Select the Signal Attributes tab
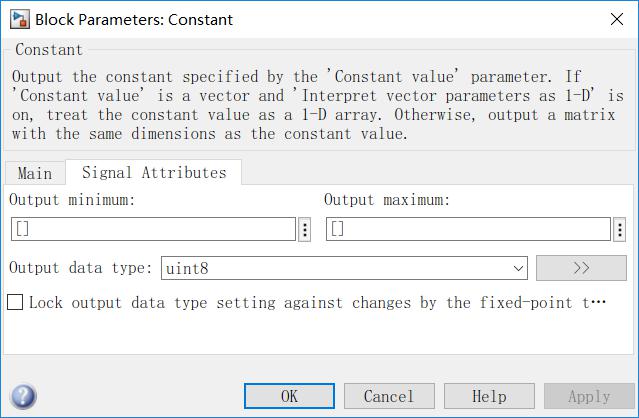This screenshot has height=418, width=639. 154,172
